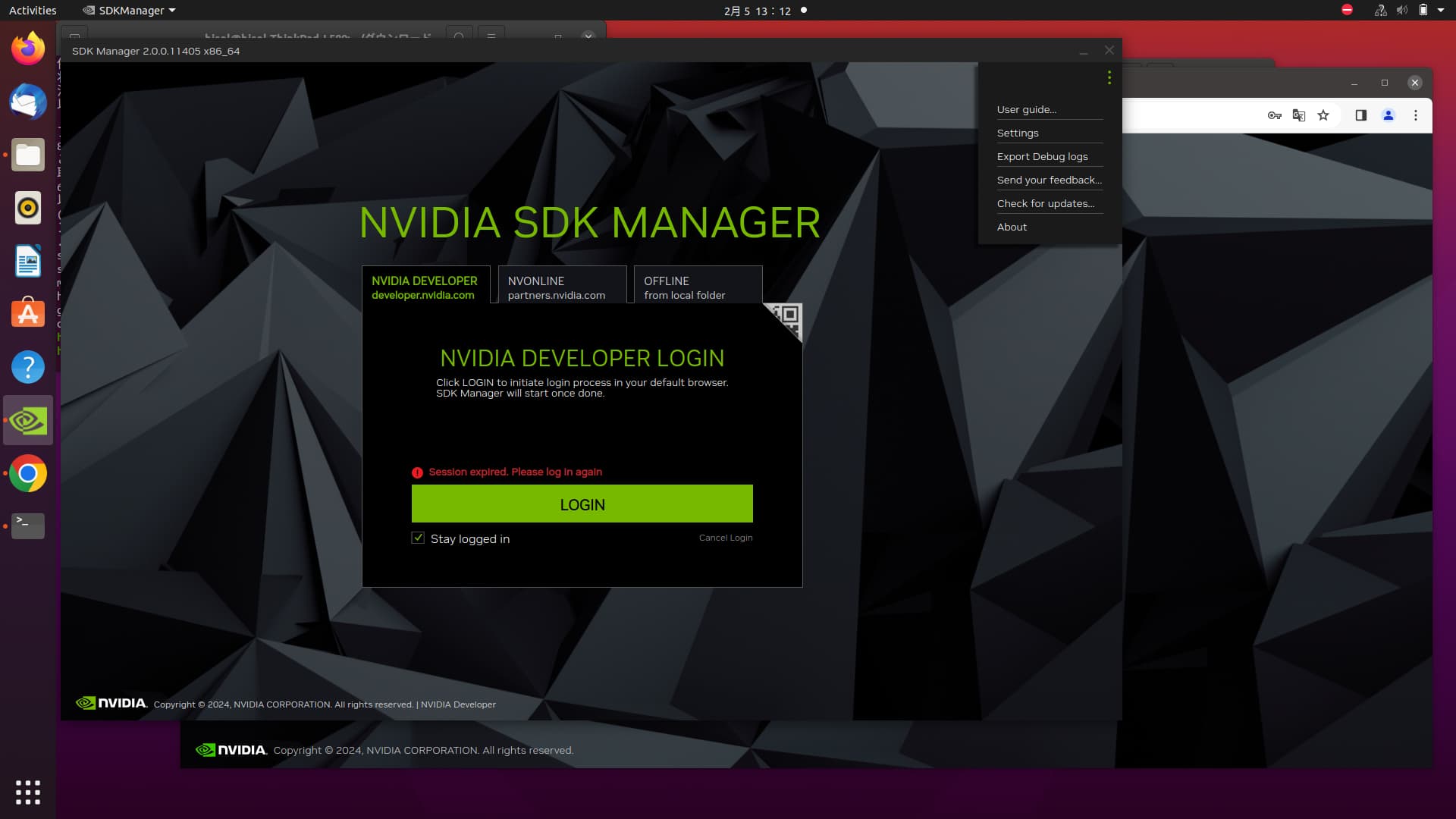This screenshot has height=819, width=1456.
Task: Click the NVIDIA logo in SDK Manager footer
Action: (111, 703)
